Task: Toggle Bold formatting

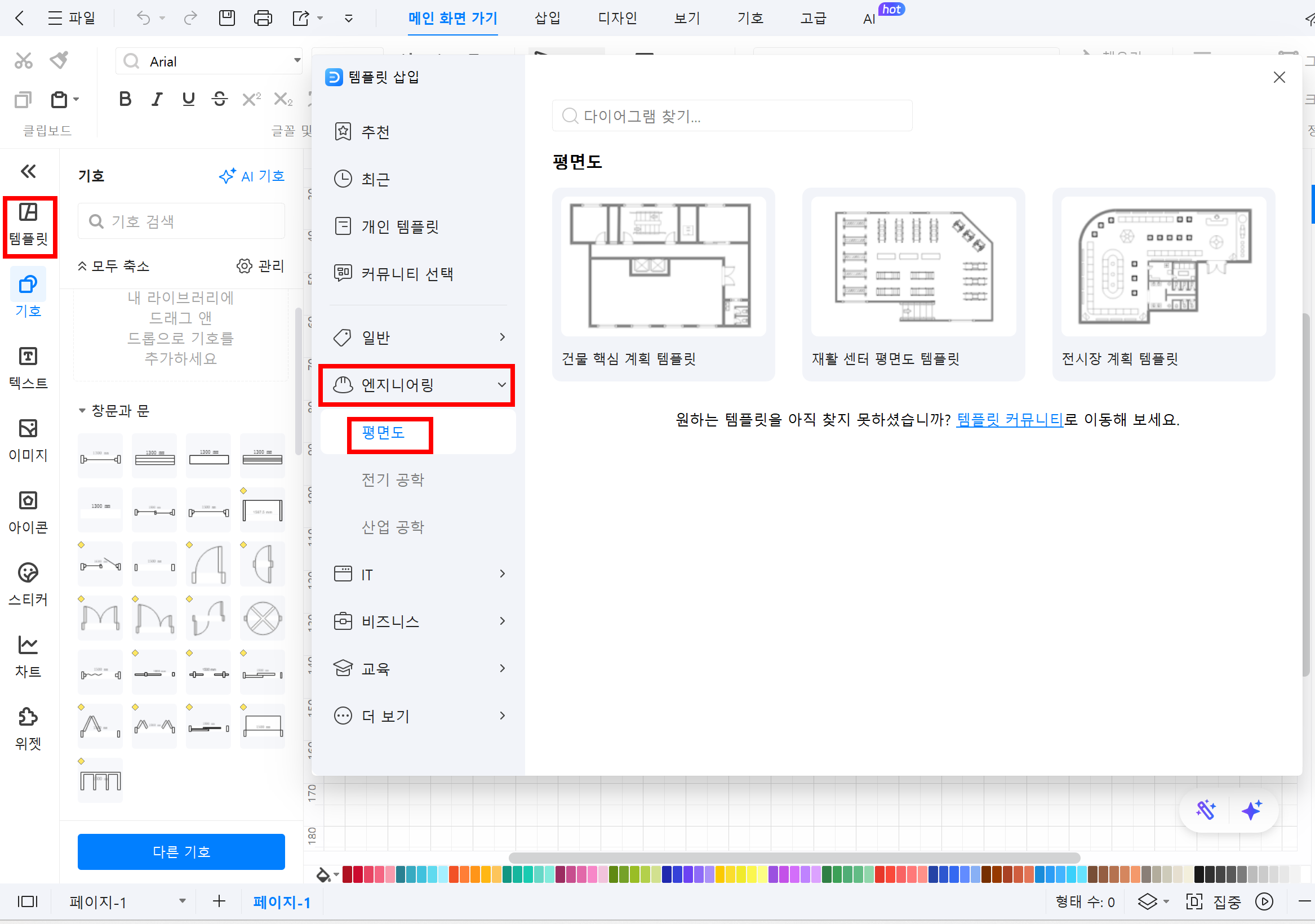Action: click(125, 99)
